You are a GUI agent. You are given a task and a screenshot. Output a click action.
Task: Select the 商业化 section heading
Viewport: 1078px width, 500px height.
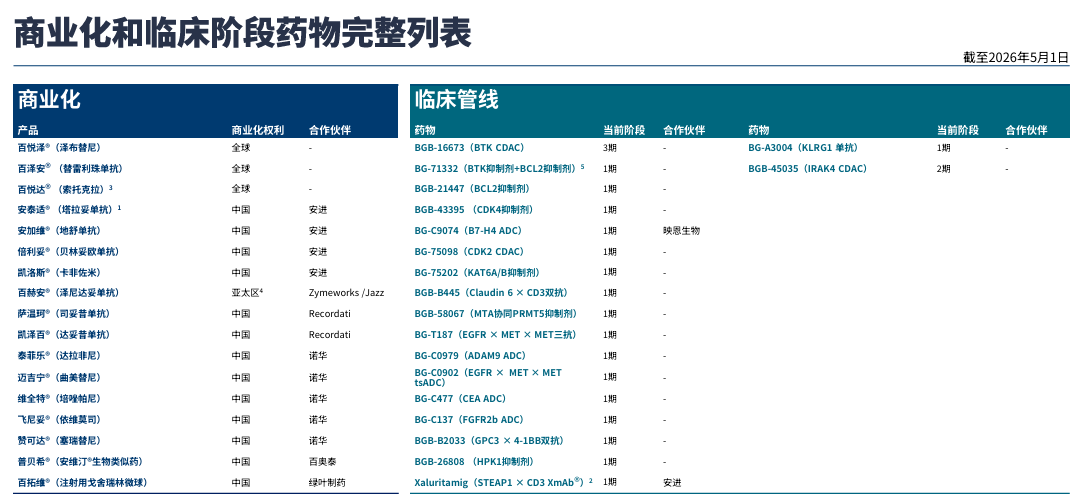49,100
